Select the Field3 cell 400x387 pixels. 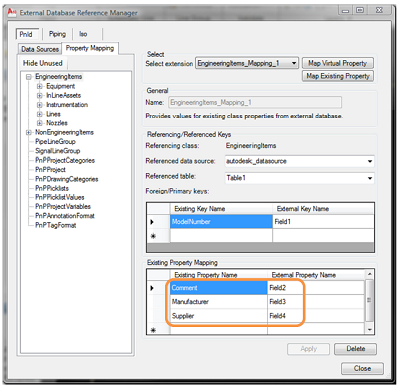316,302
